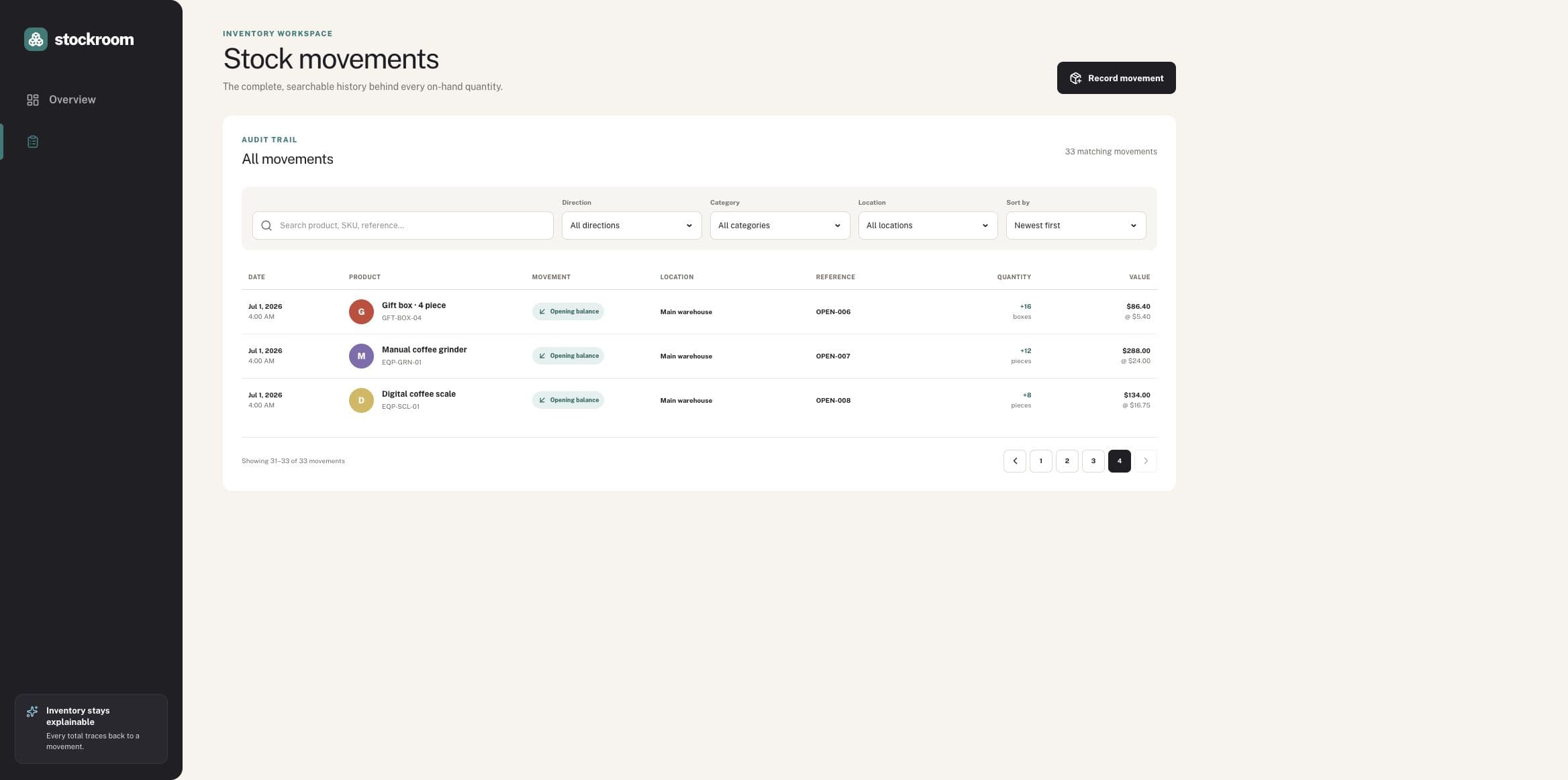The width and height of the screenshot is (1568, 780).
Task: Go to page 3 of movements
Action: point(1093,461)
